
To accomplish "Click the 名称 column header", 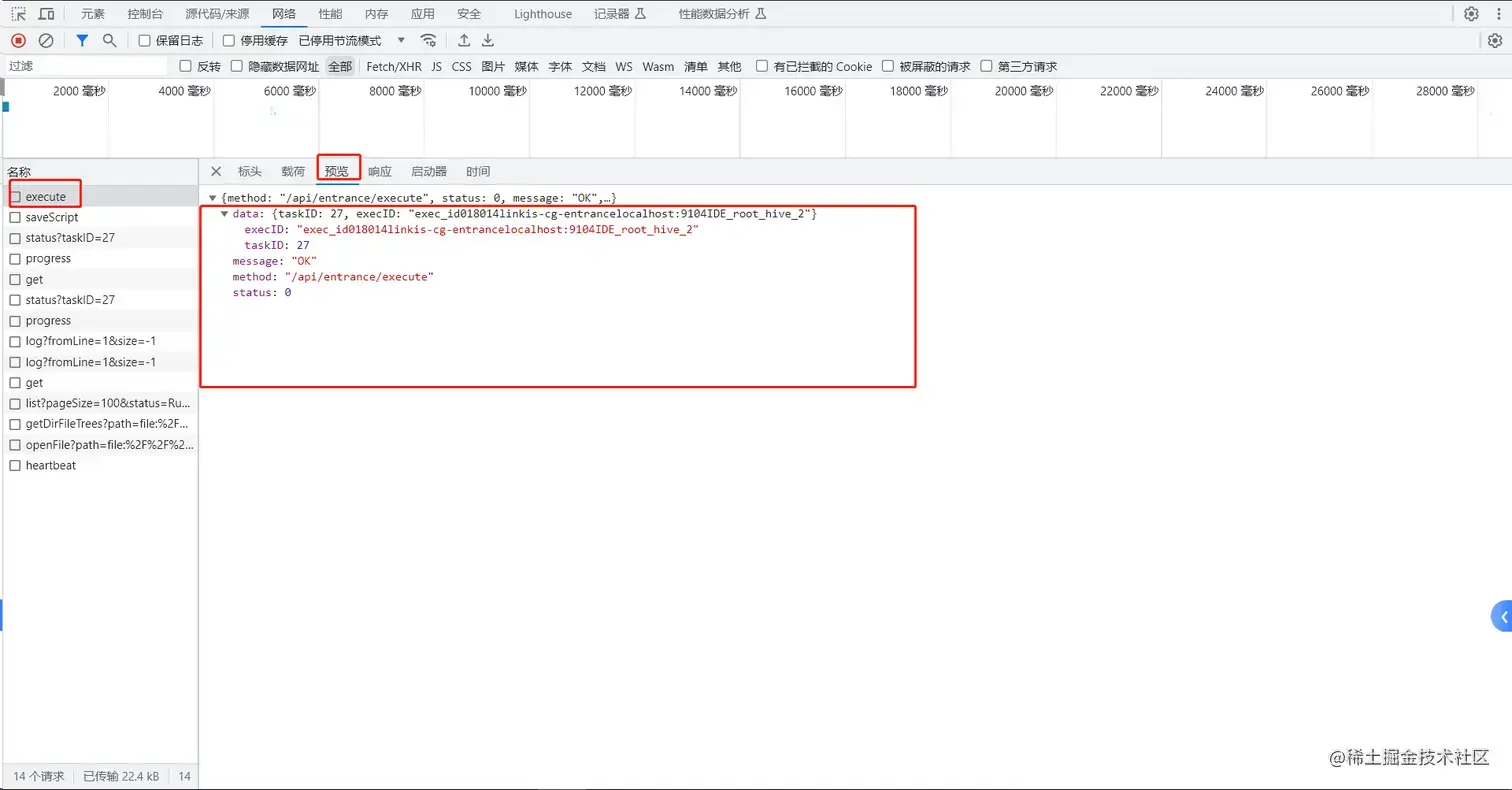I will [99, 172].
